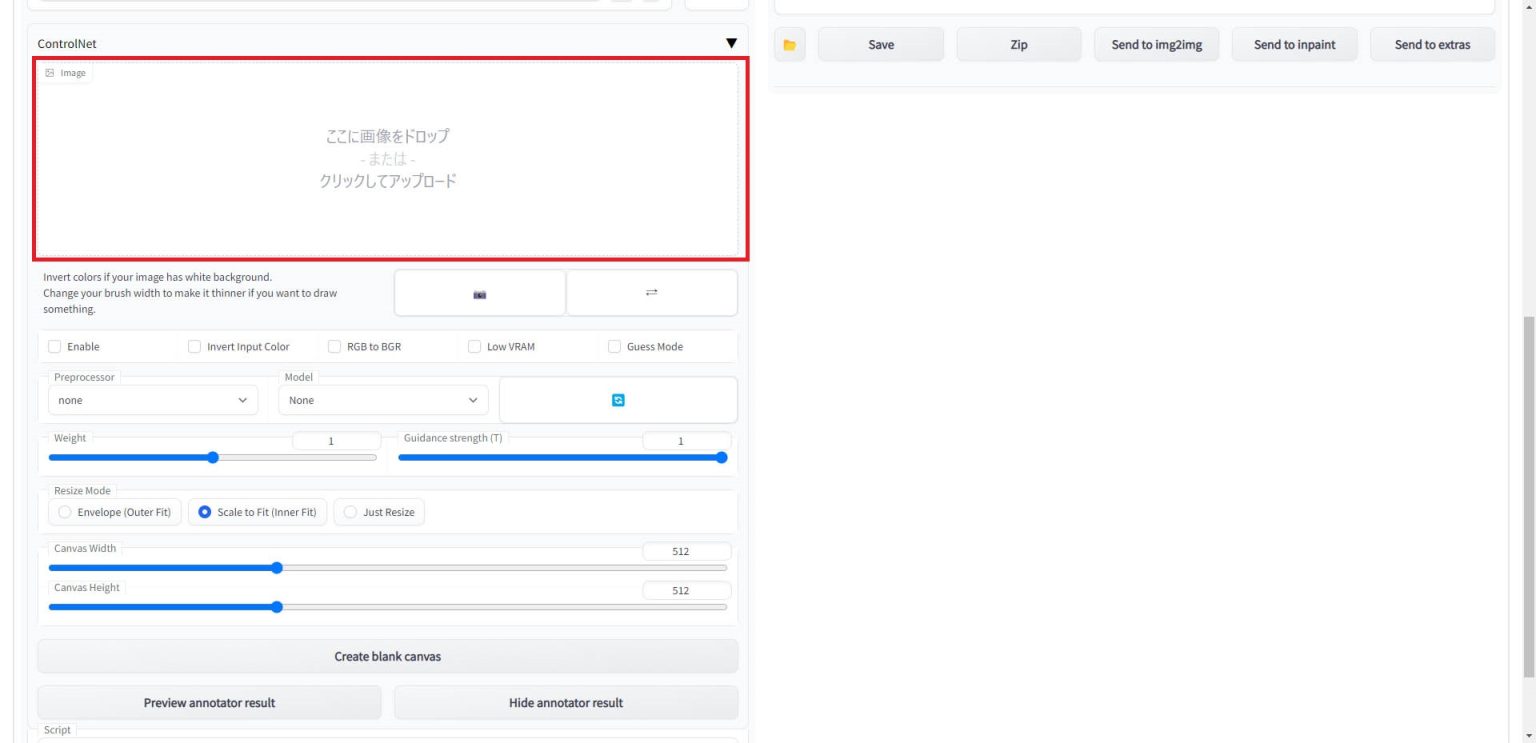Click the Canvas Width slider handle

coord(277,568)
